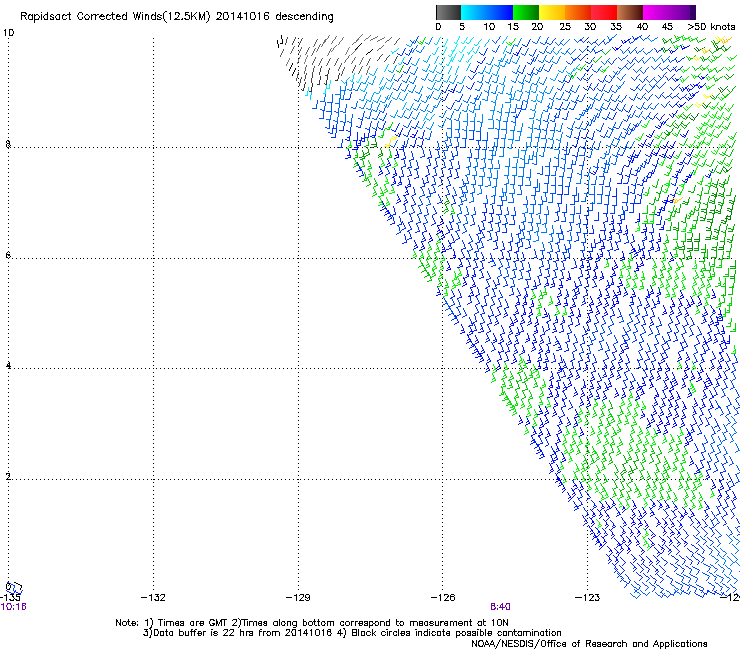Click the 'NOAA/NESDIS/Office of Research and Applications' credit
Image resolution: width=740 pixels, height=650 pixels.
click(x=589, y=644)
